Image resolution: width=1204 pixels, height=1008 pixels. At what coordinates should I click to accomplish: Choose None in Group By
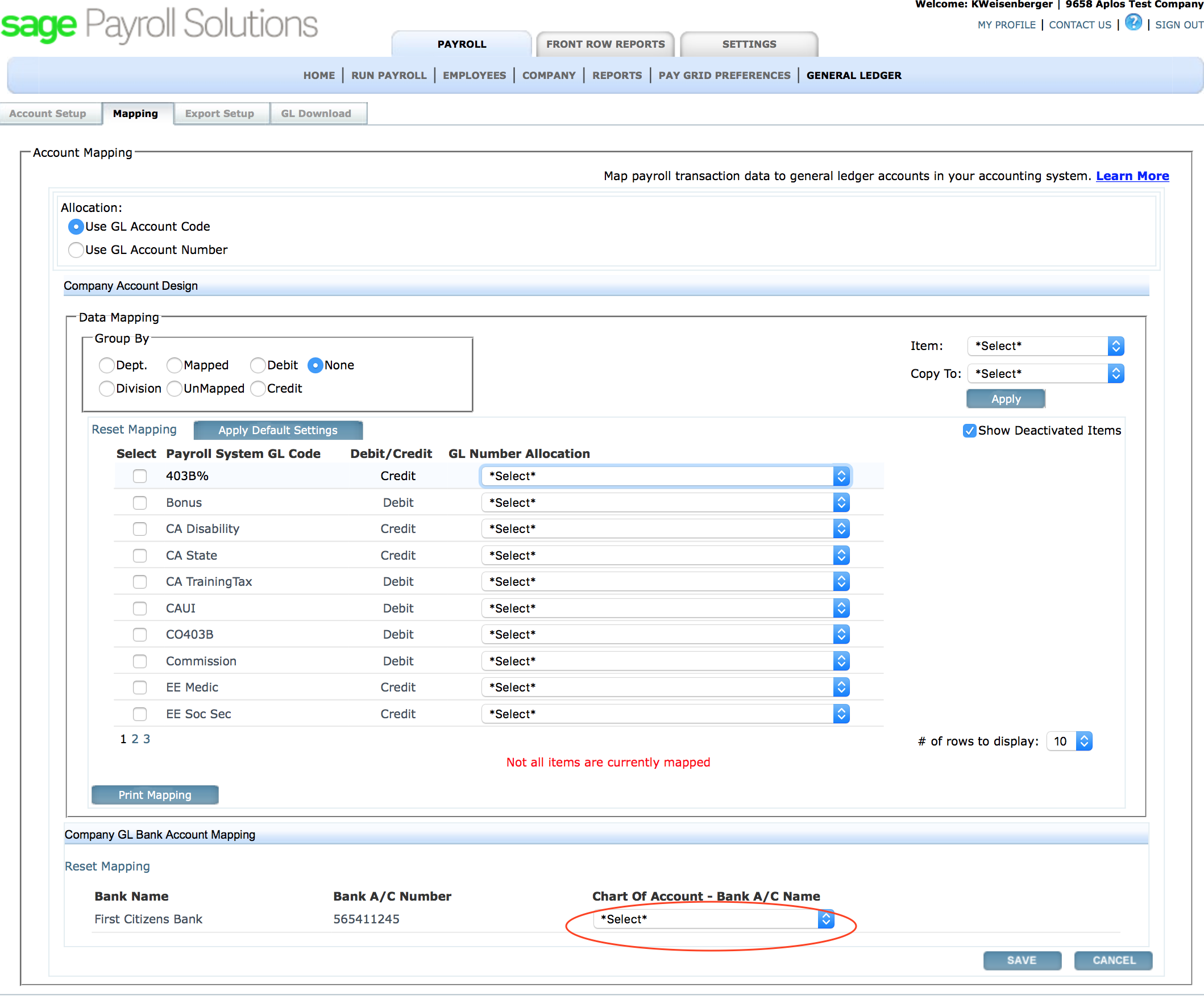[x=315, y=365]
